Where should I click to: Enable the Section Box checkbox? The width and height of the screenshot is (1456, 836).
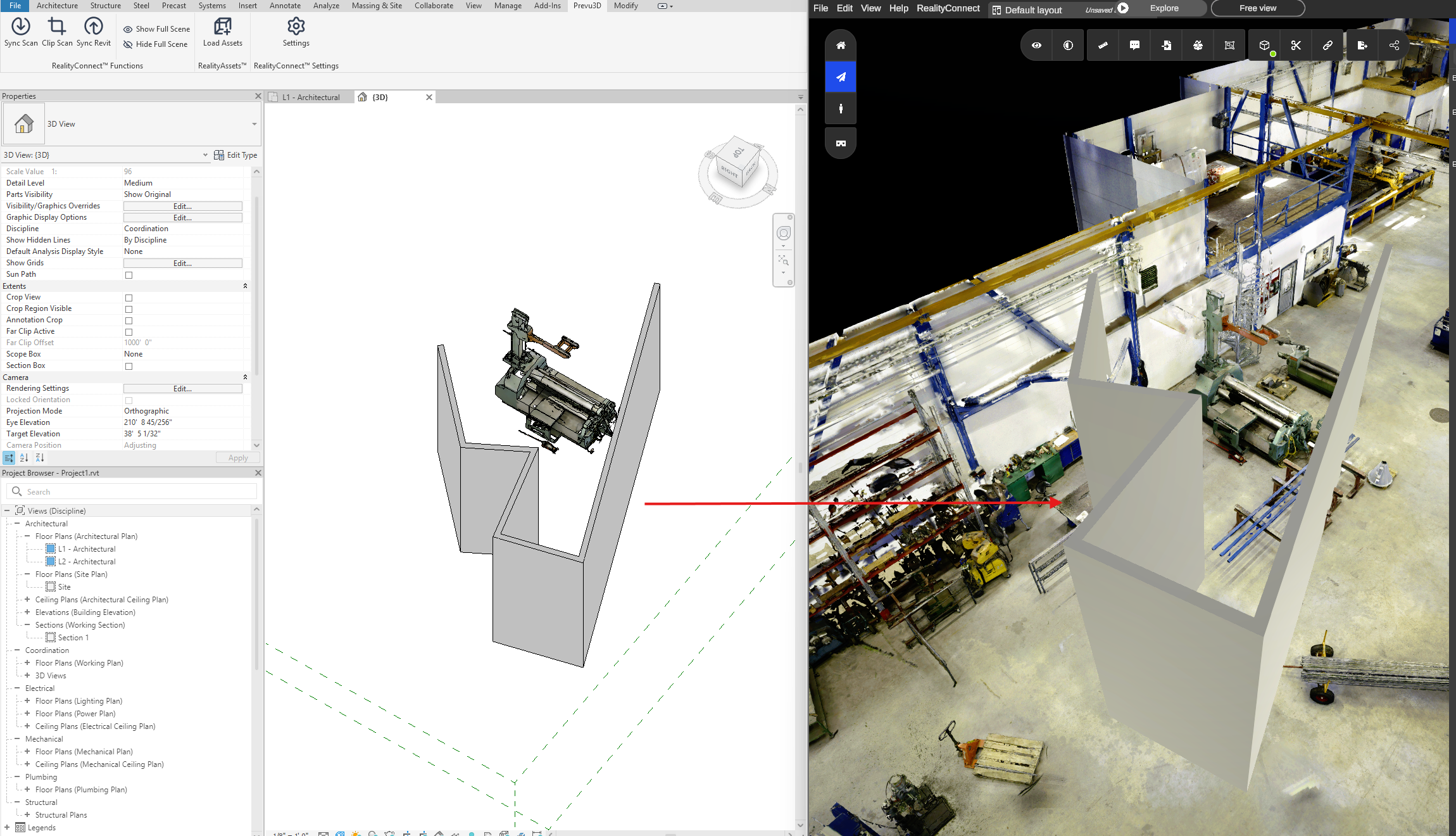click(129, 366)
